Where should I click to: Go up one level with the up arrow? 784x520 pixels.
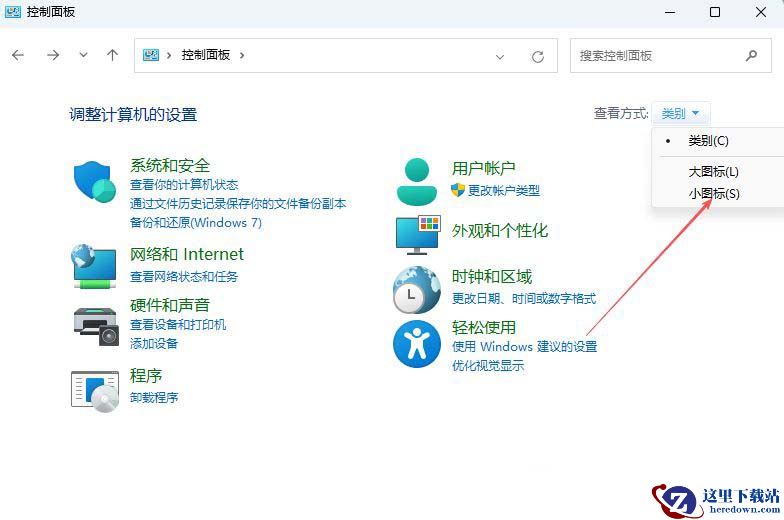[x=112, y=56]
